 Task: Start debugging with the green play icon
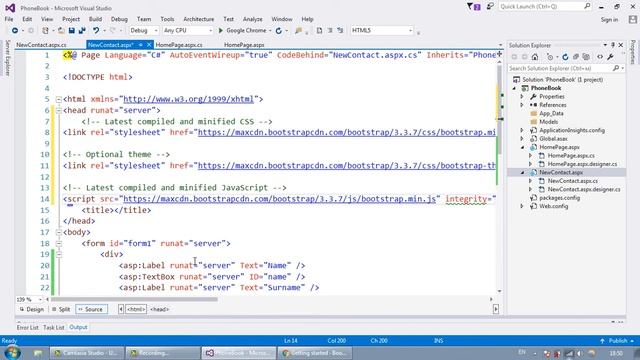coord(220,31)
